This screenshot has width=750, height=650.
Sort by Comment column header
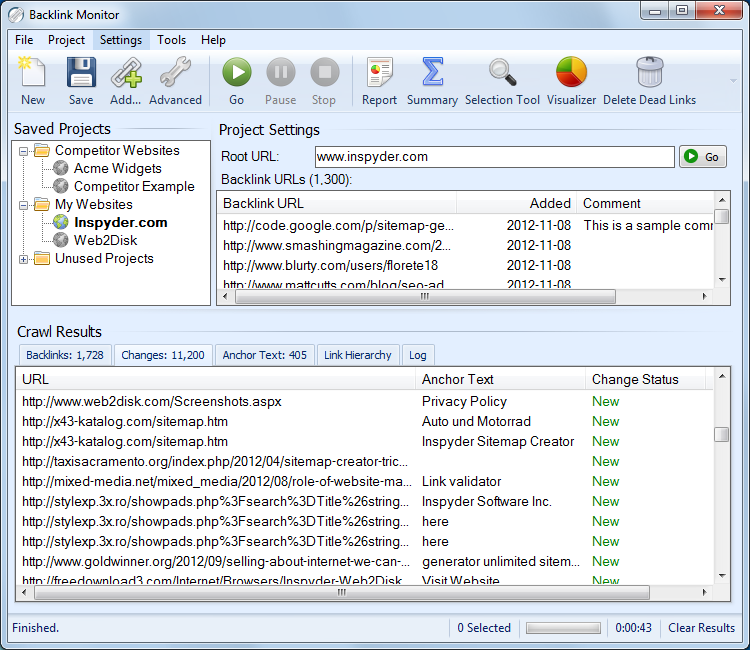[645, 203]
